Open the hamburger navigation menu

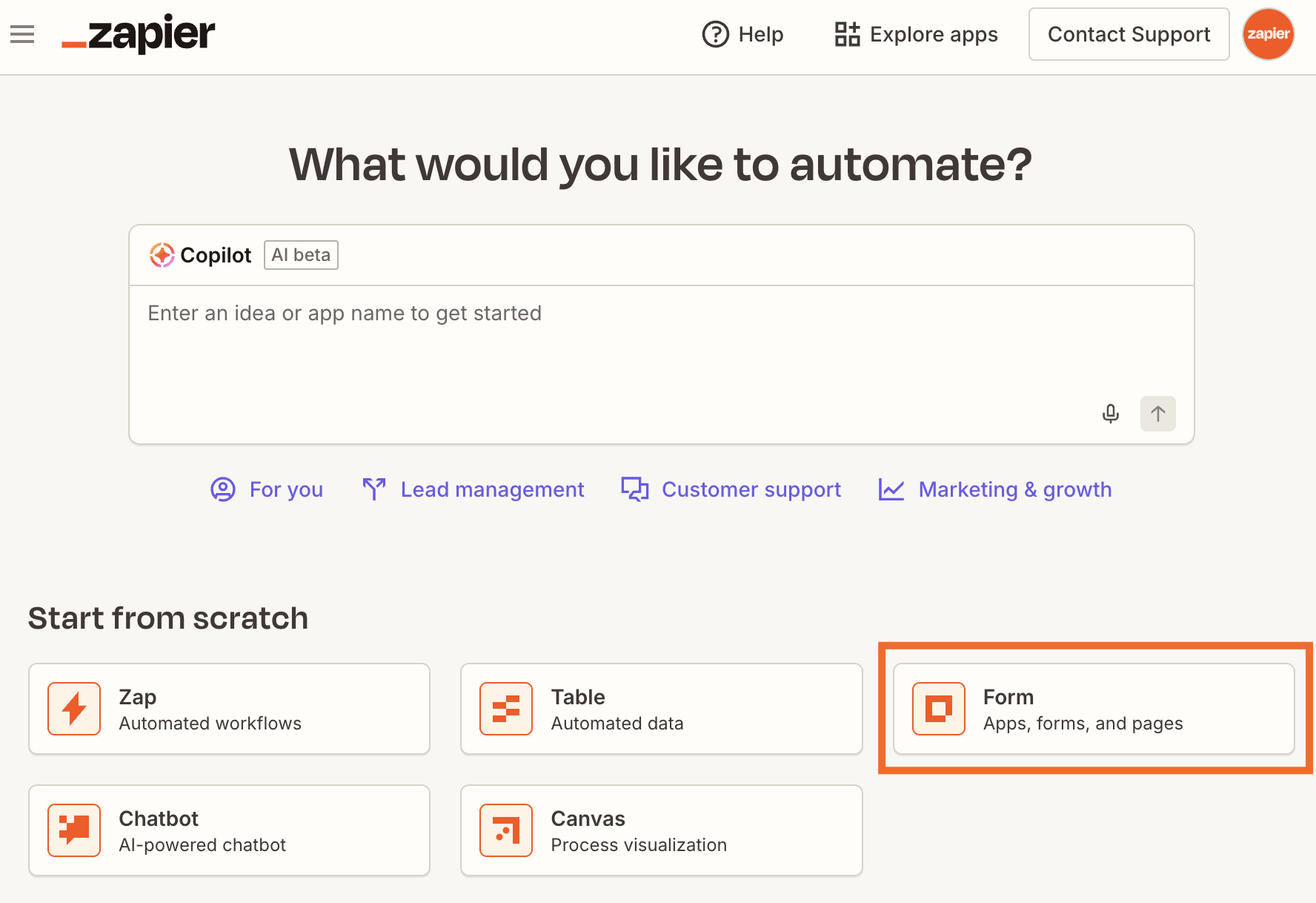[x=22, y=33]
